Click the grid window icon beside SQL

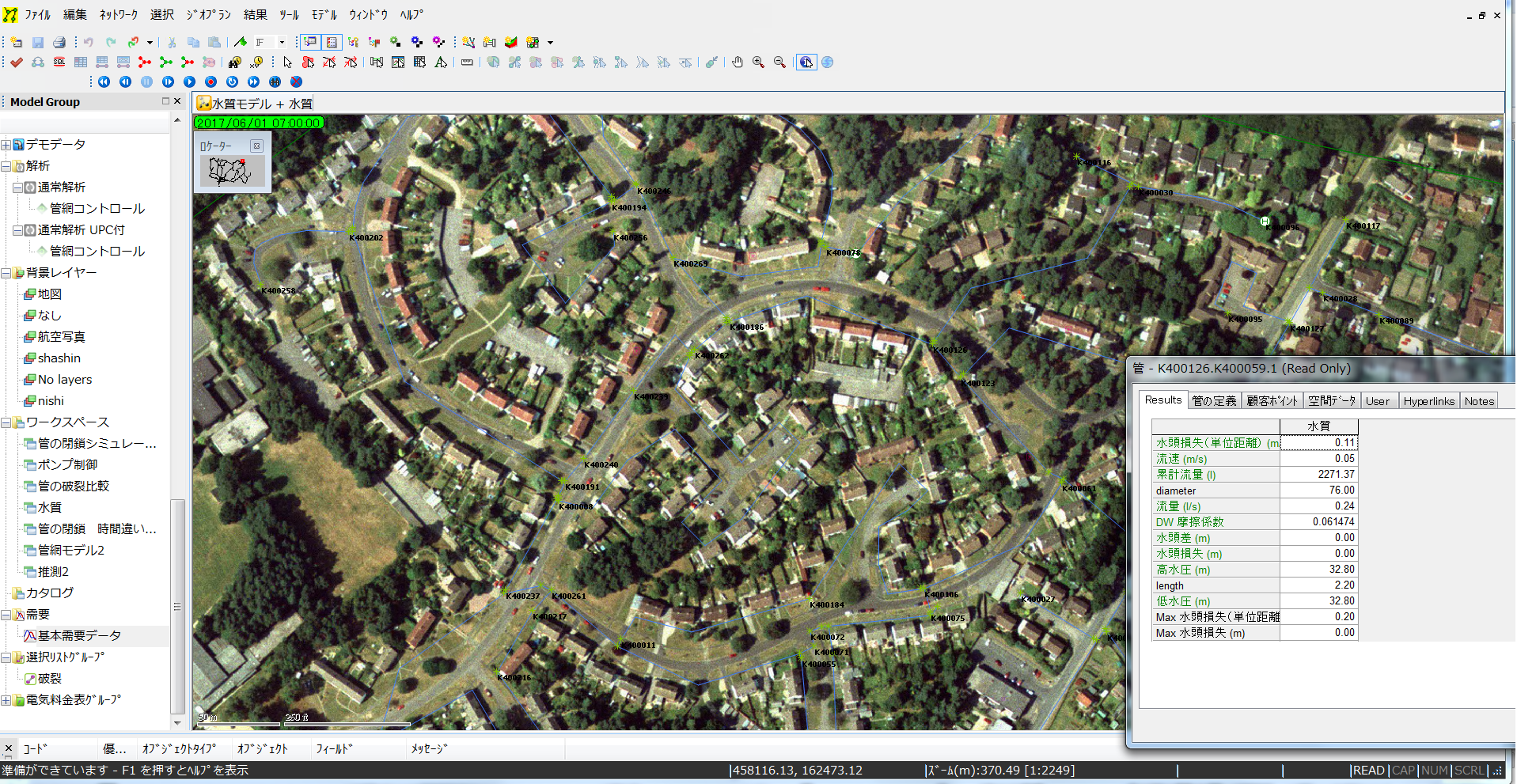point(81,62)
